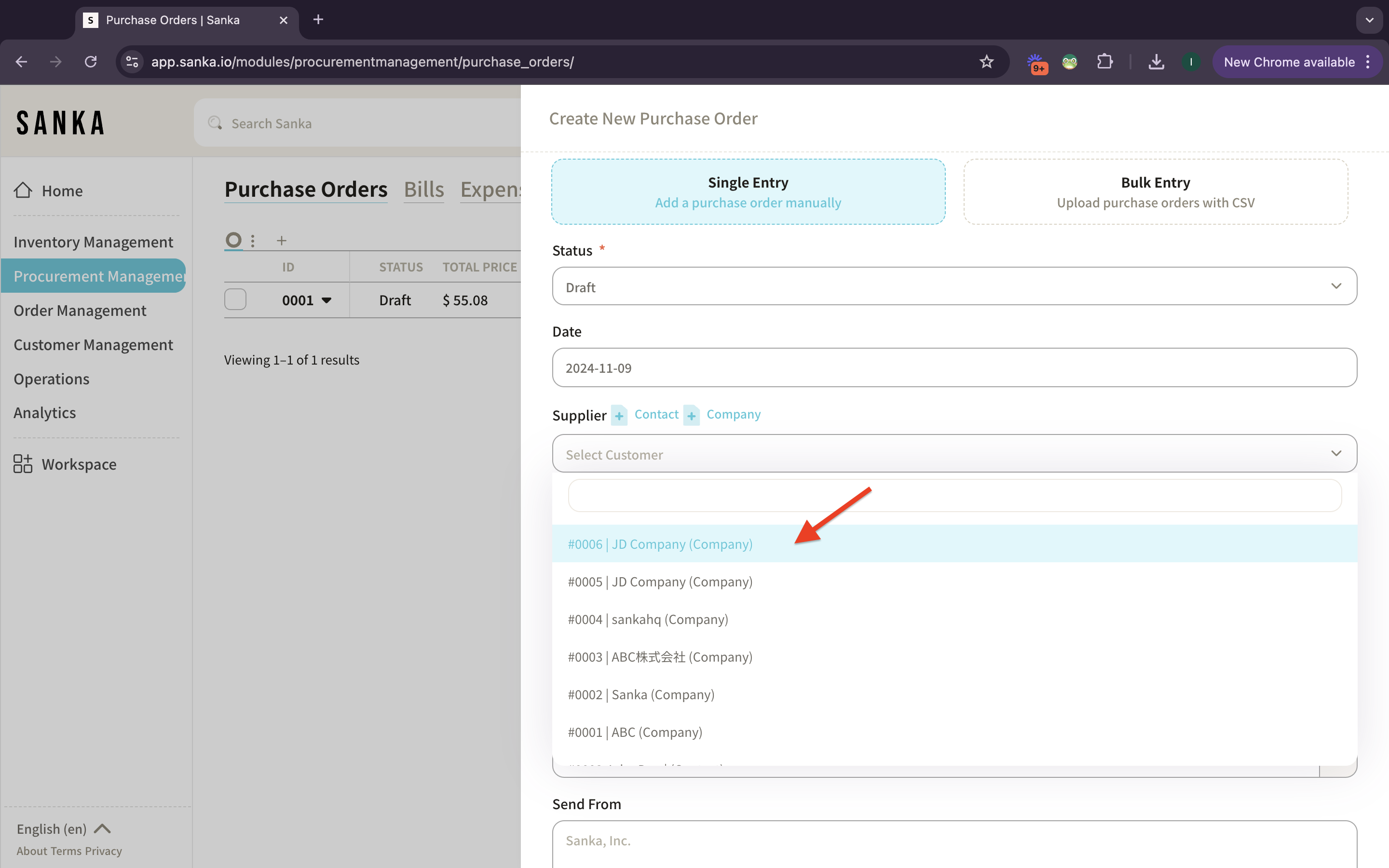Screen dimensions: 1389x868
Task: Open the browser Extensions puzzle icon
Action: 1104,62
